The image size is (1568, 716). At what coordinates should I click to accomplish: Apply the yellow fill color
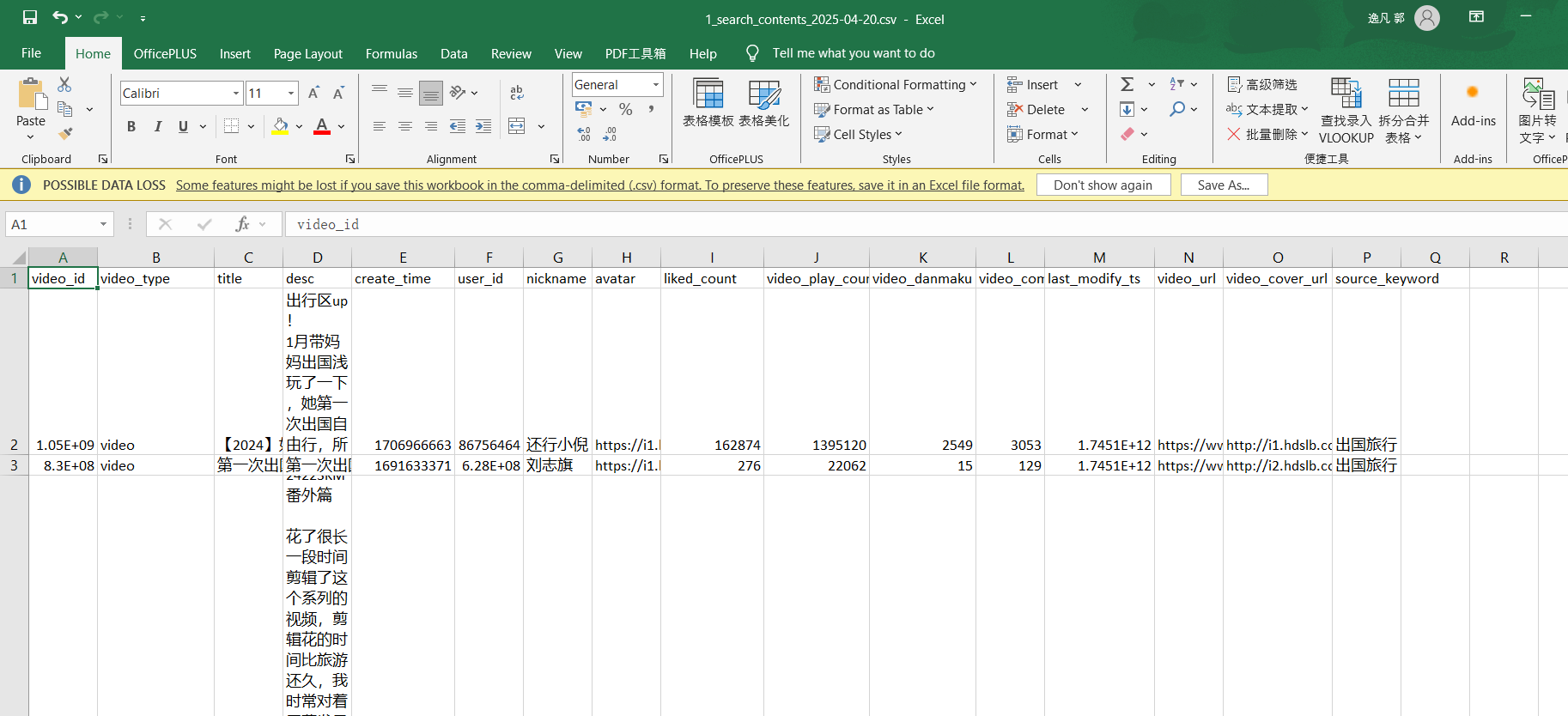tap(280, 126)
